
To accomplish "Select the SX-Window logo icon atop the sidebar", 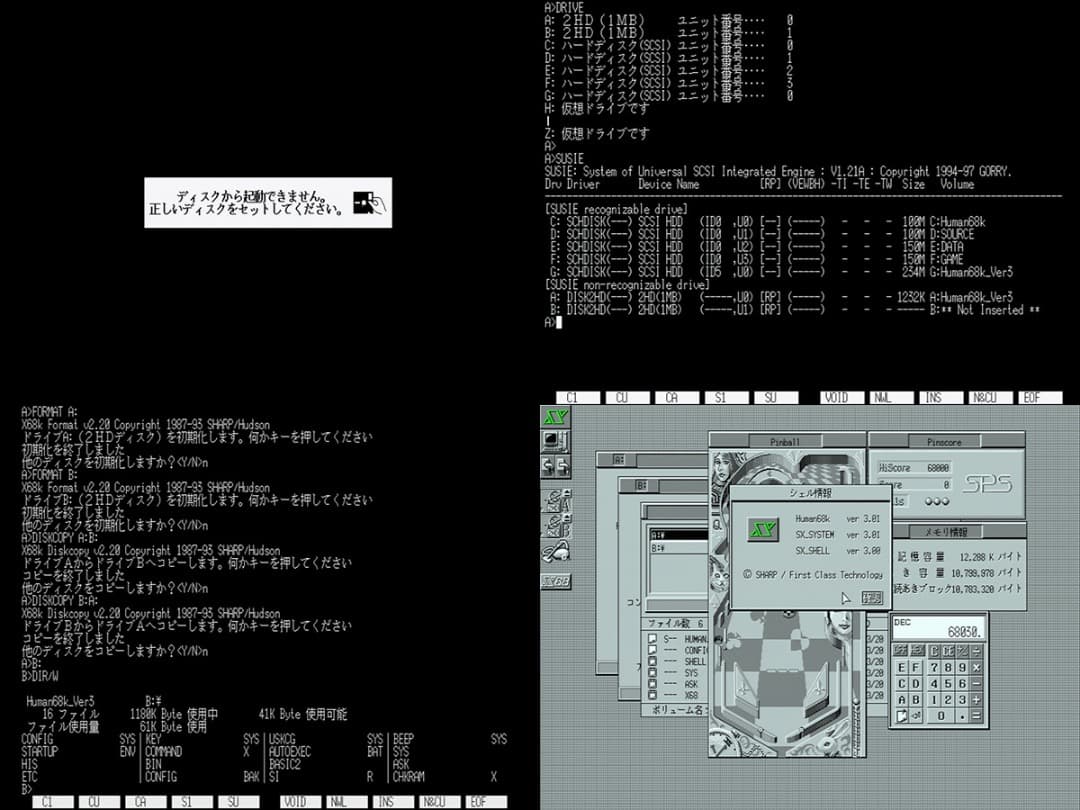I will pos(555,418).
